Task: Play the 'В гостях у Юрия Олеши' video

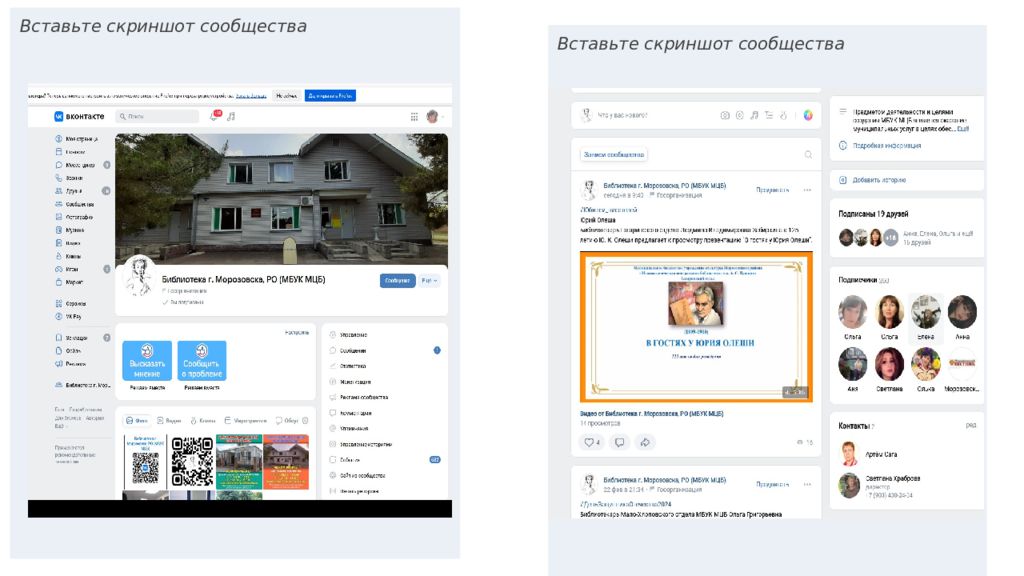Action: coord(697,327)
